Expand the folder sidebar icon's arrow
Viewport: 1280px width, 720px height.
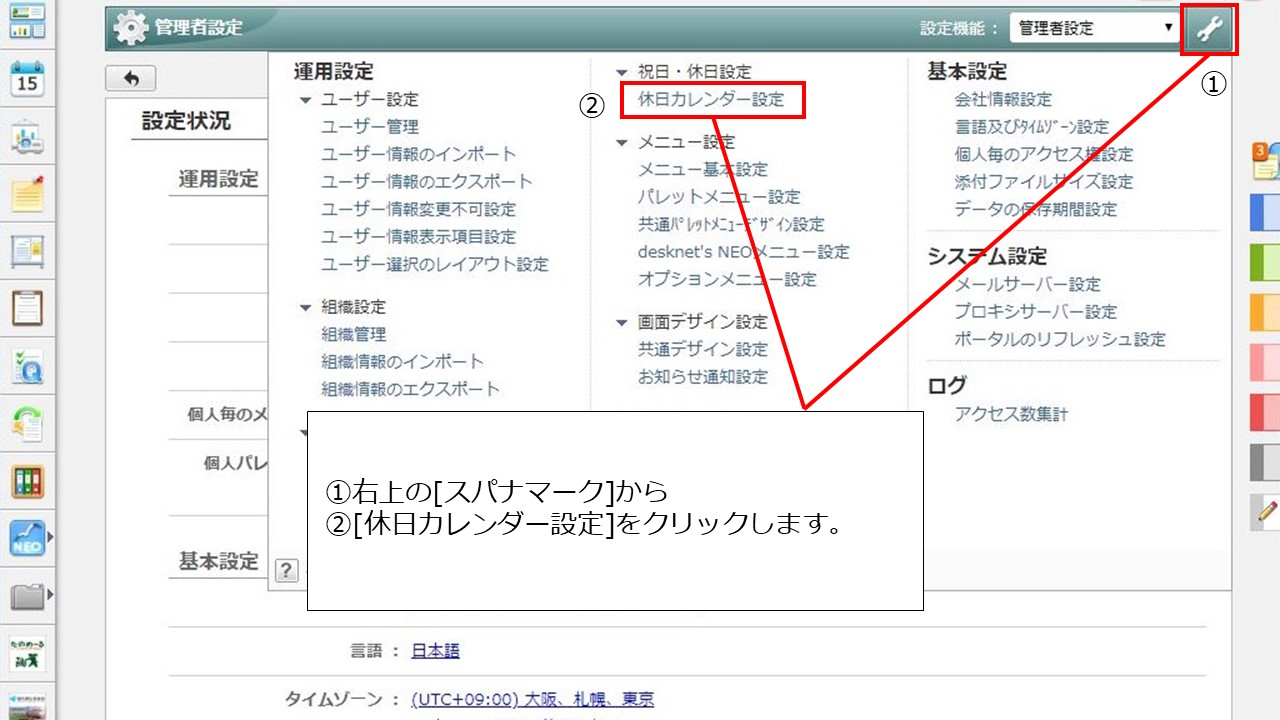click(x=49, y=597)
